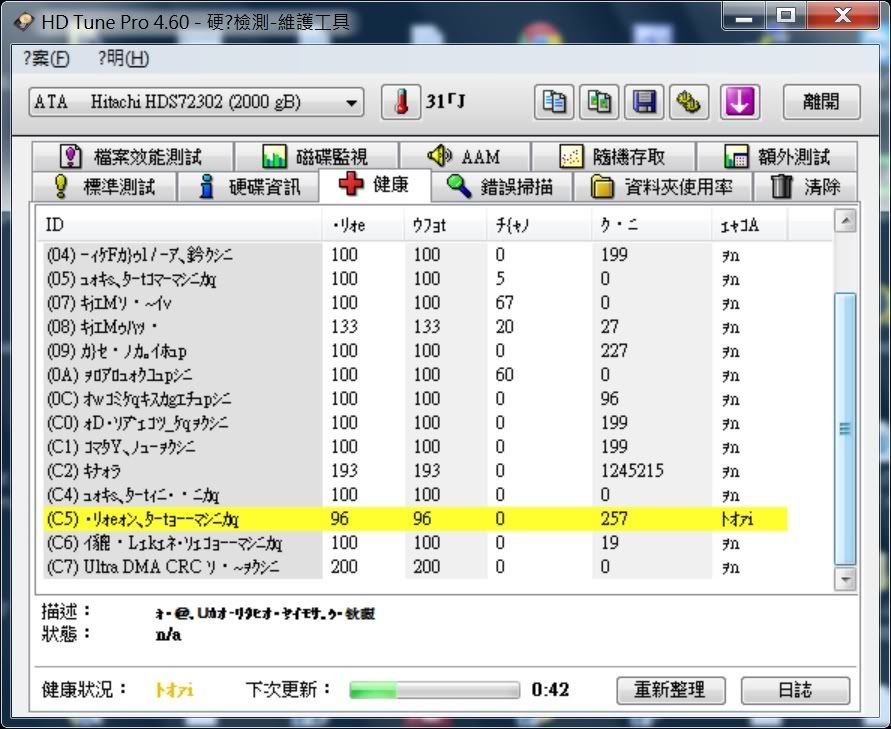Click the data value 1245215

click(632, 471)
